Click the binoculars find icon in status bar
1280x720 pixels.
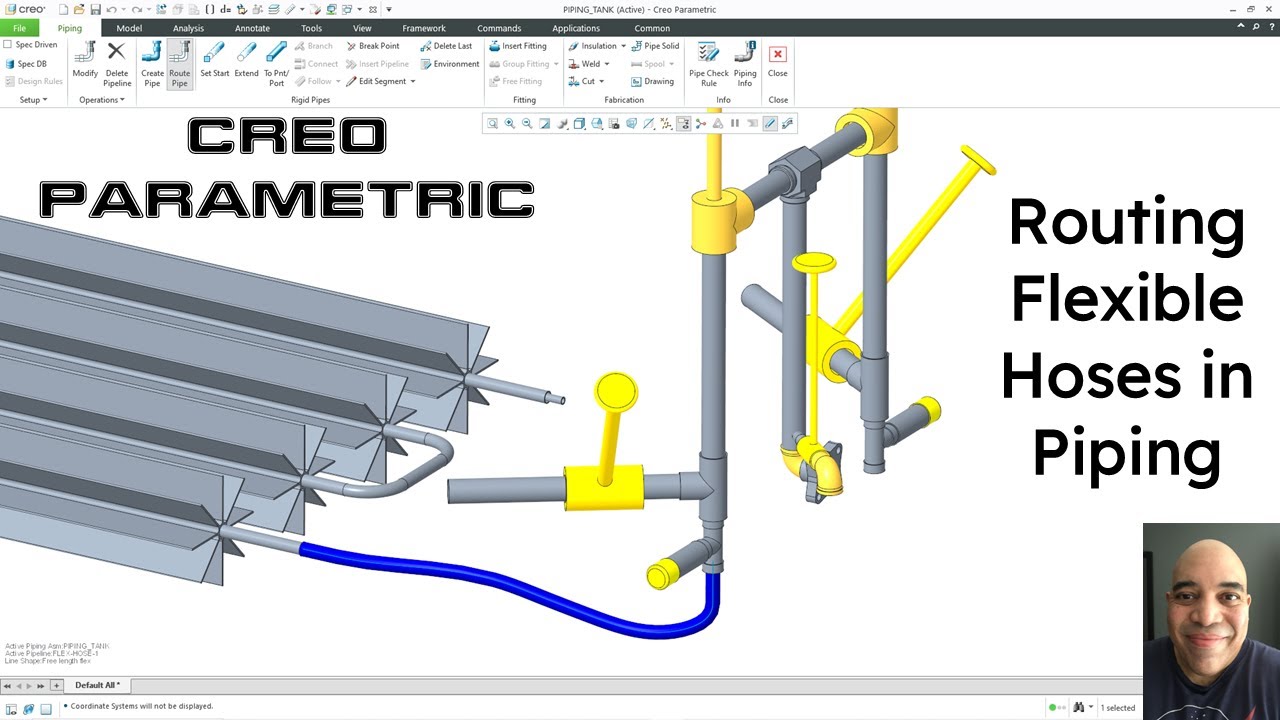pos(1078,707)
